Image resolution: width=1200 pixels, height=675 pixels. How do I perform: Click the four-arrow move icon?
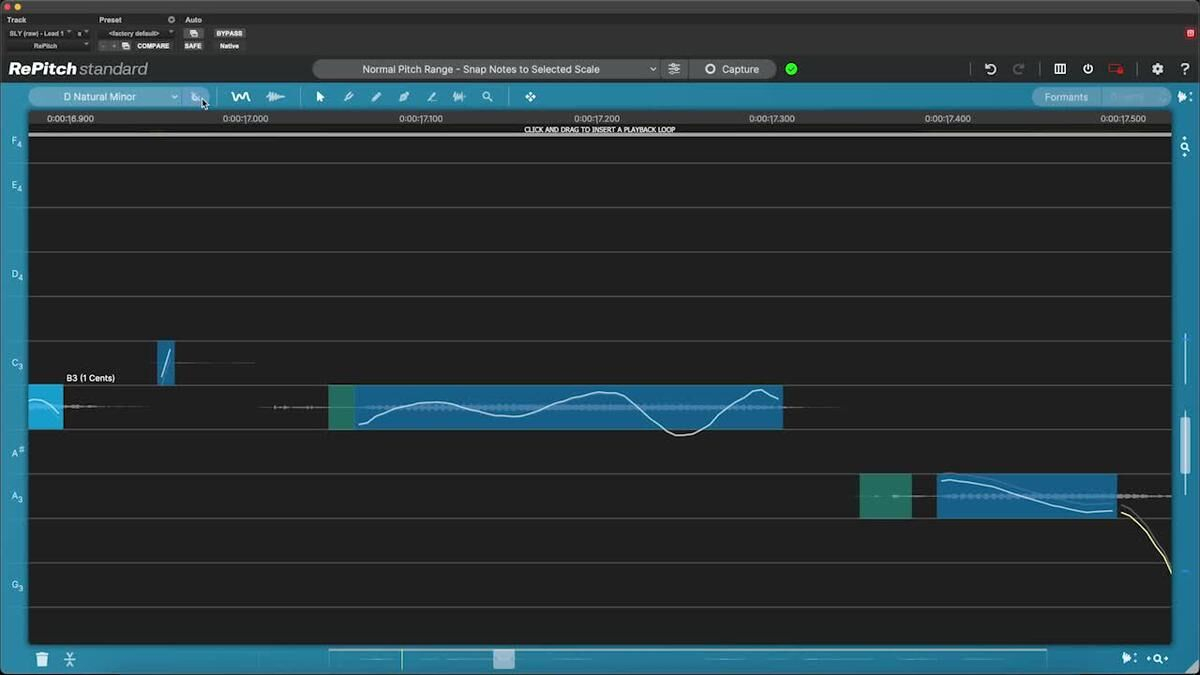pos(530,97)
